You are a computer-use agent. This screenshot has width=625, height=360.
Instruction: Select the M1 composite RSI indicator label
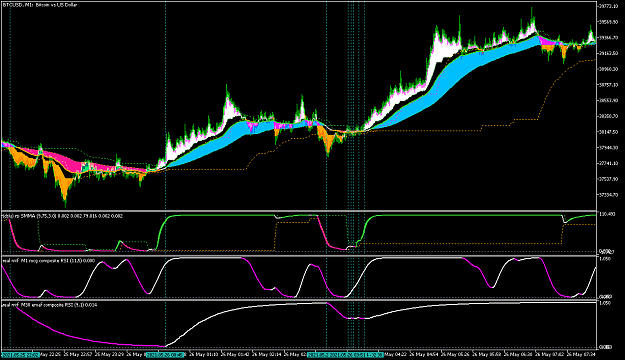pyautogui.click(x=49, y=261)
